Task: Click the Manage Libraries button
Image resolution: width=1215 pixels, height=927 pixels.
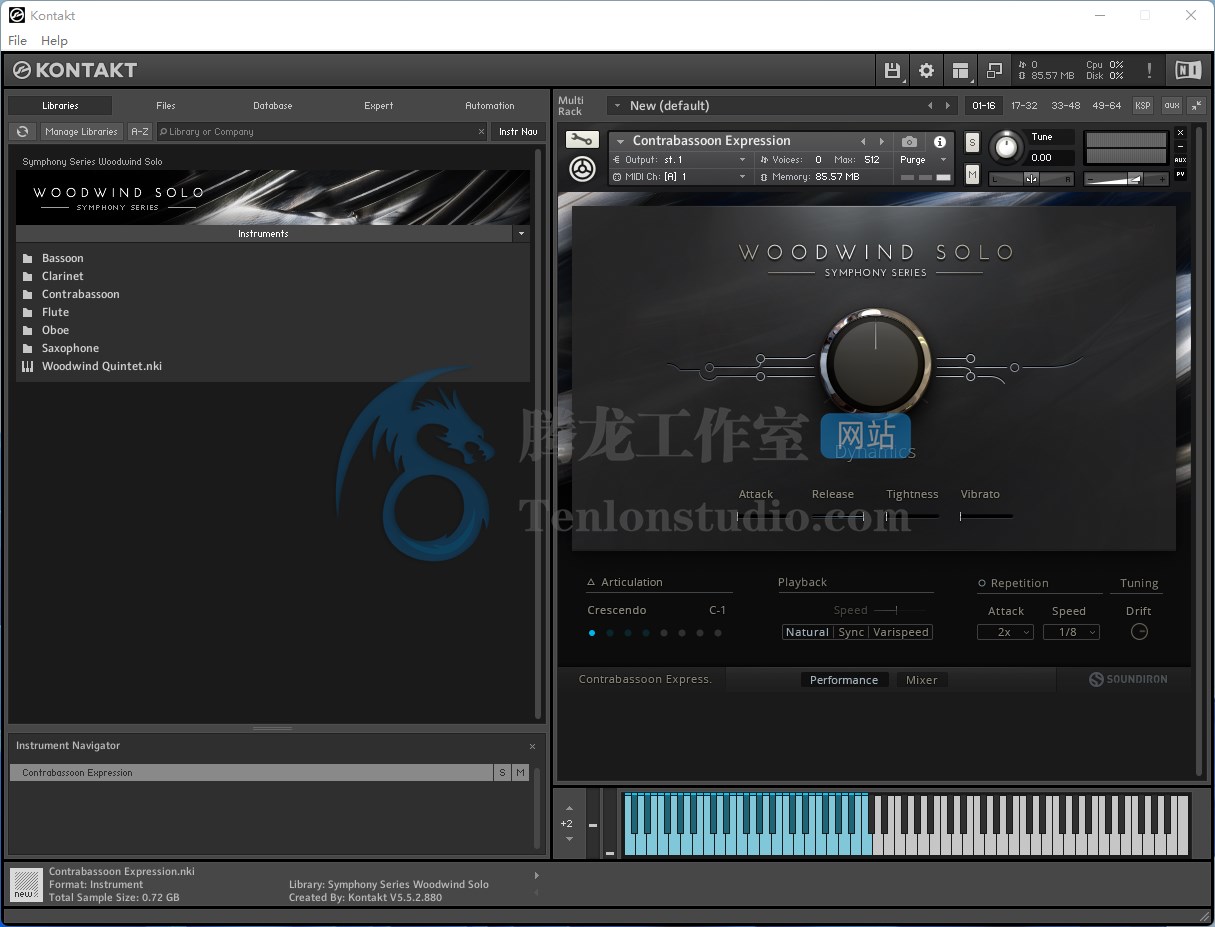Action: click(x=81, y=131)
